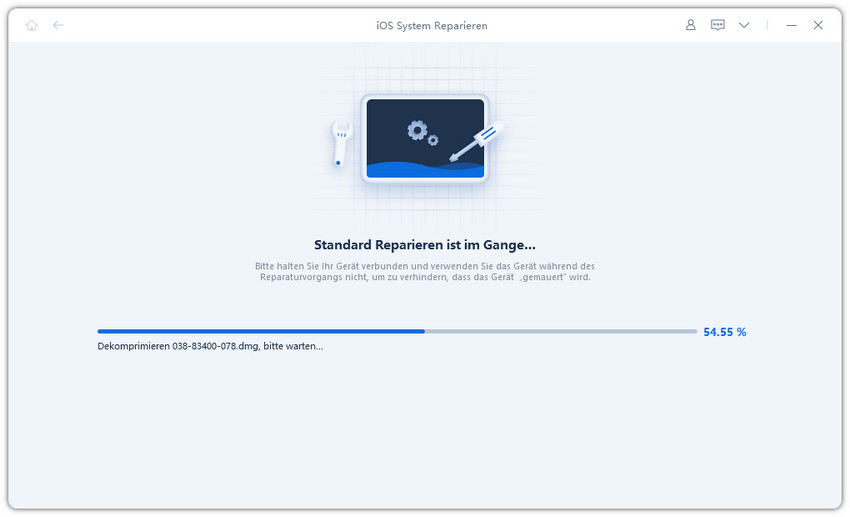850x517 pixels.
Task: Open the feedback chat icon
Action: point(718,25)
